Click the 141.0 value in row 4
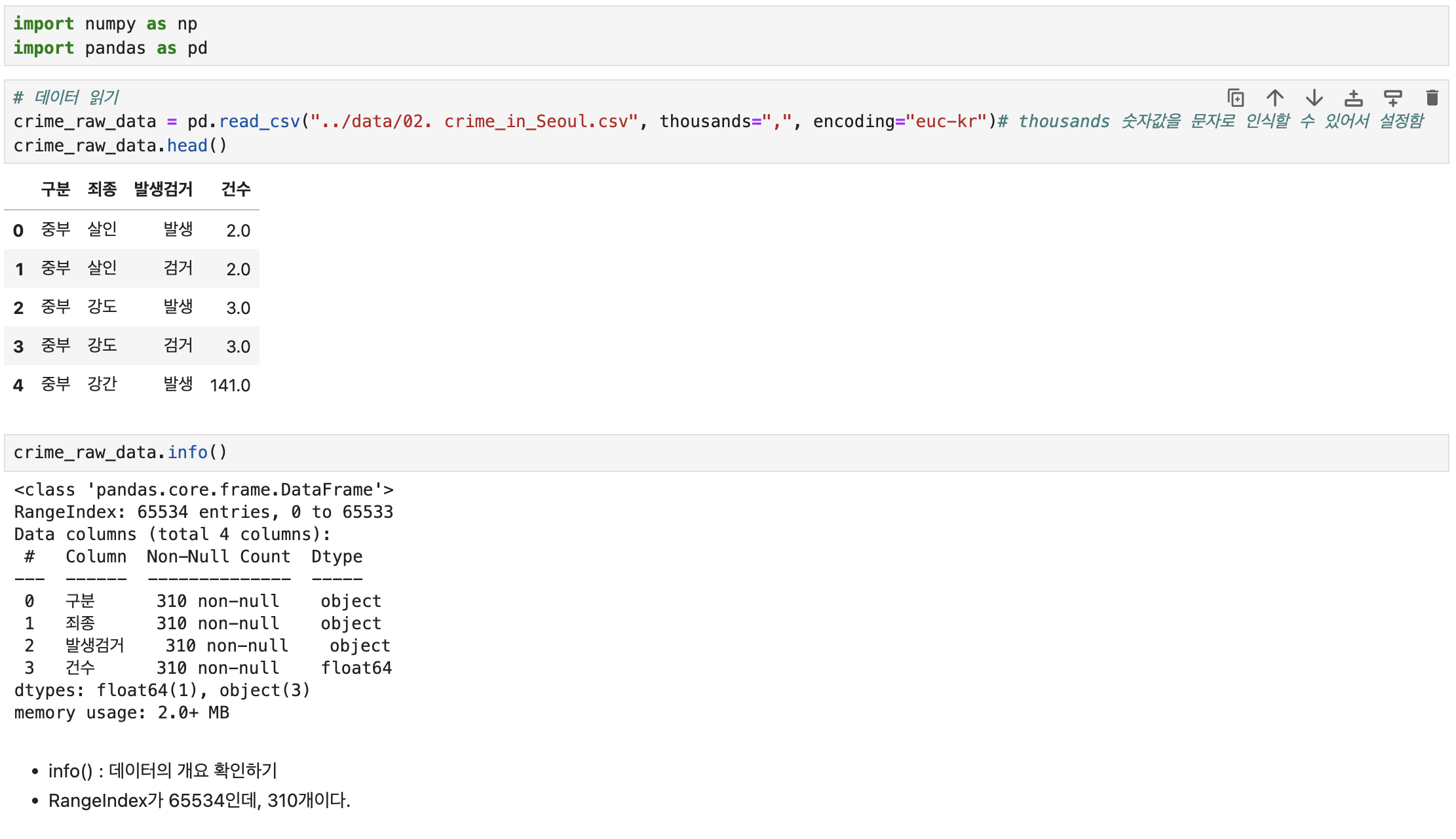 tap(230, 385)
